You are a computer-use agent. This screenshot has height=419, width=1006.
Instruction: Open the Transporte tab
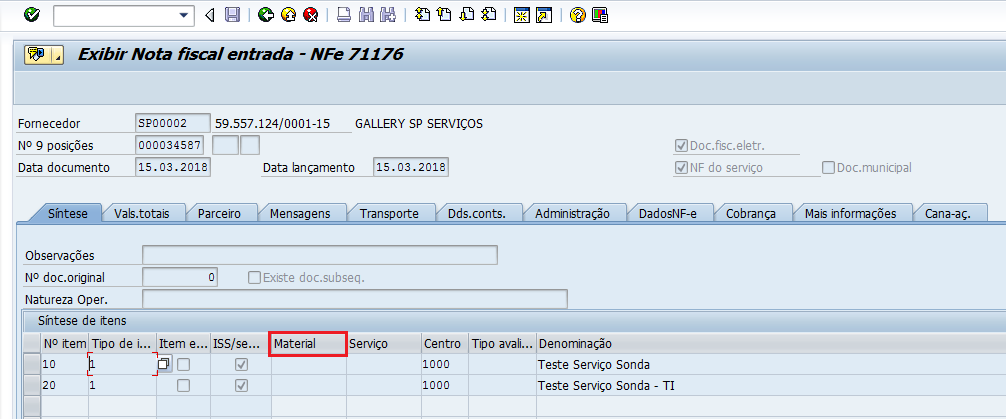(389, 214)
